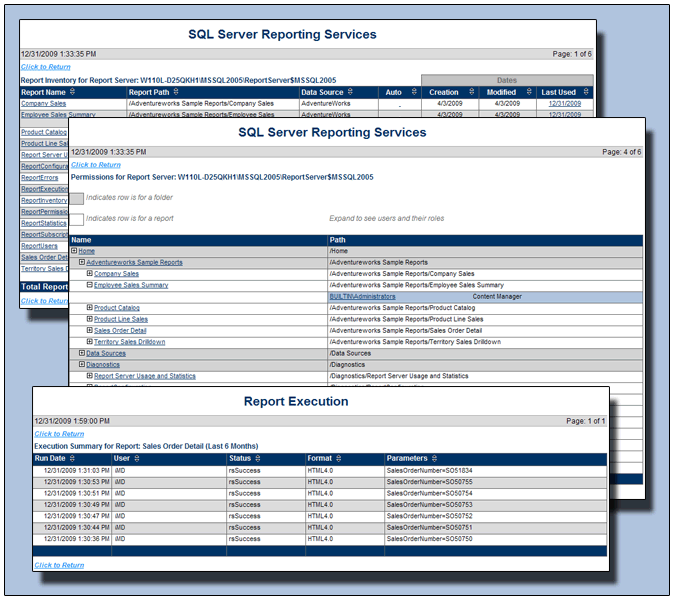This screenshot has width=675, height=601.
Task: Expand the Data Sources folder row
Action: coord(82,353)
